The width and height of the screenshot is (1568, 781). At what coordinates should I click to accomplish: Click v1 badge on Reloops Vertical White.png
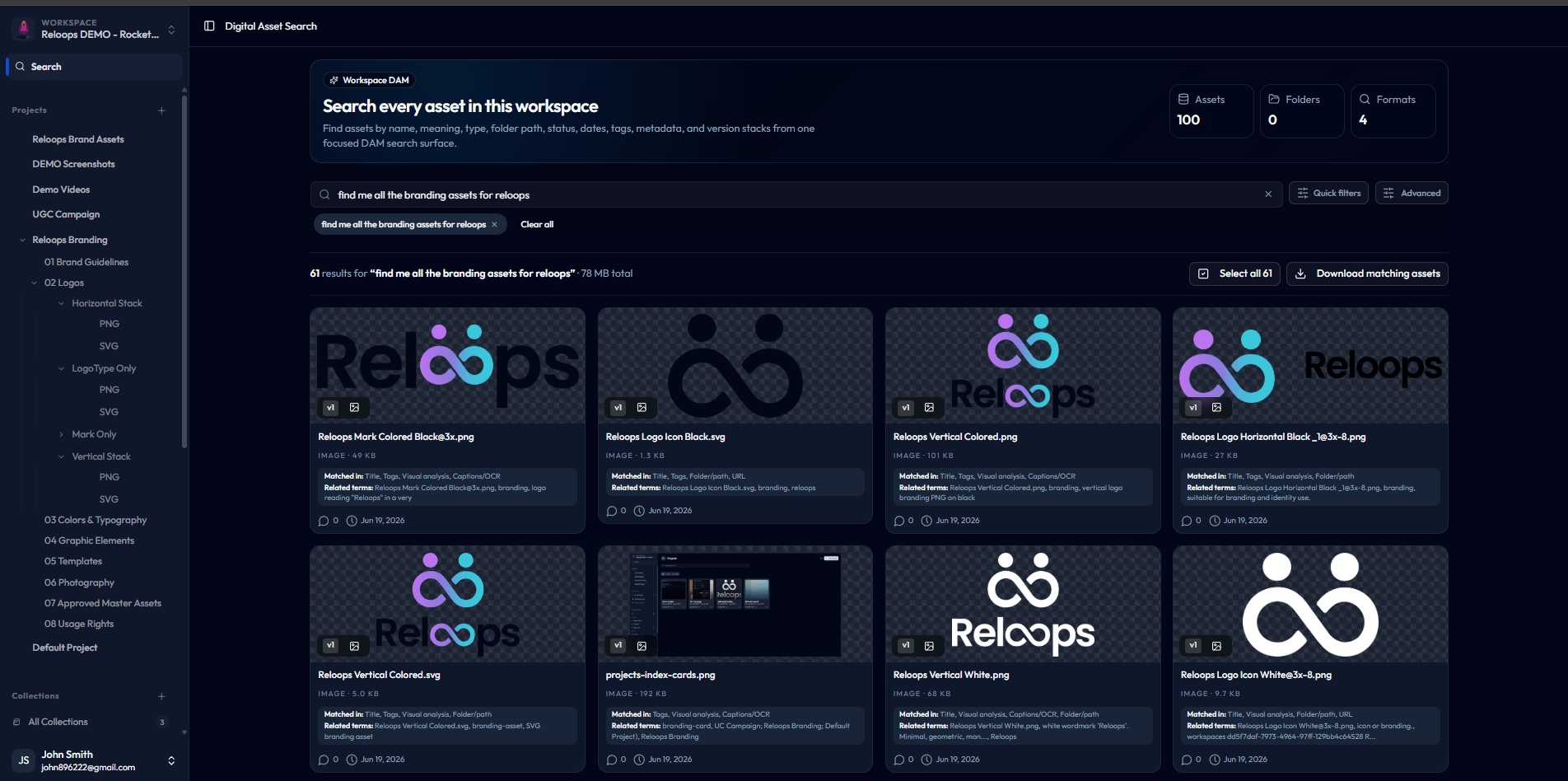(x=906, y=646)
